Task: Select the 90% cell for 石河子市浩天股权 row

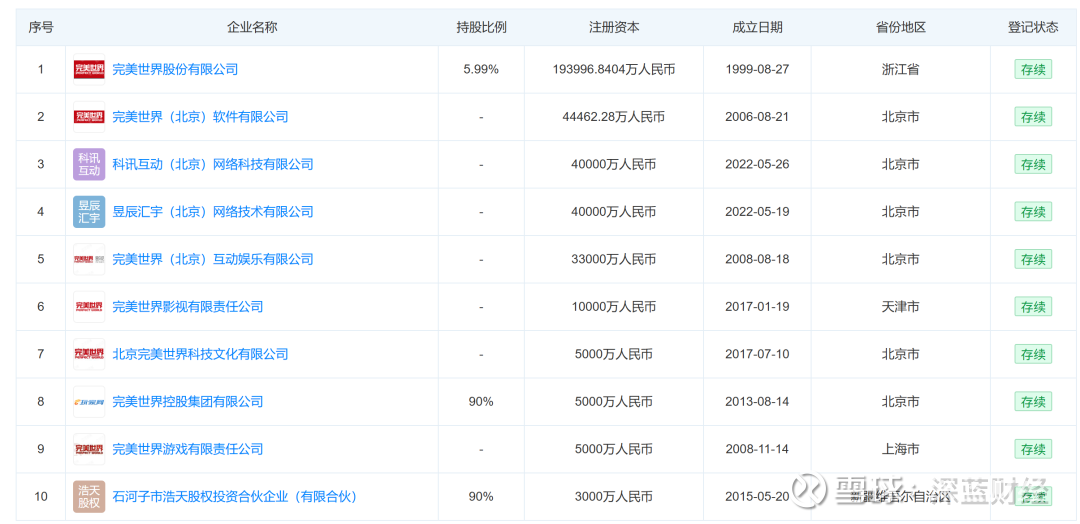Action: 481,496
